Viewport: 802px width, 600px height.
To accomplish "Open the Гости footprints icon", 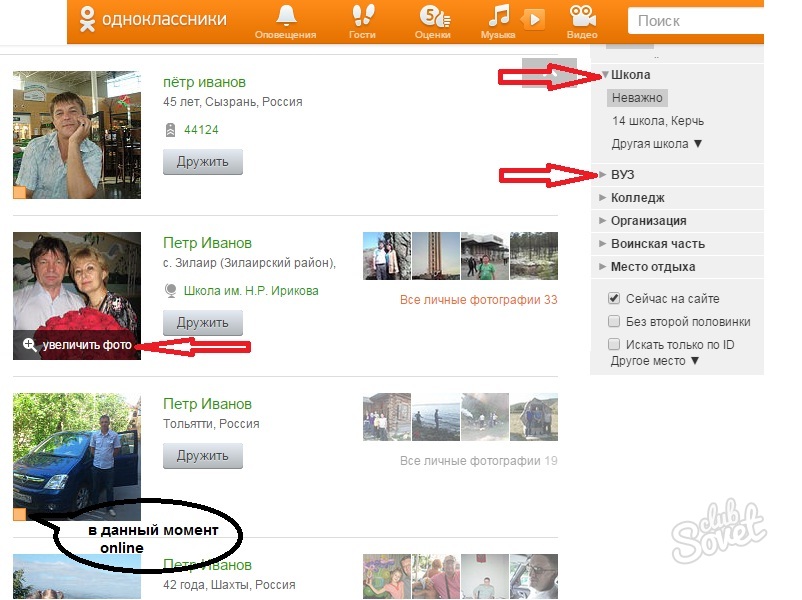I will click(362, 16).
